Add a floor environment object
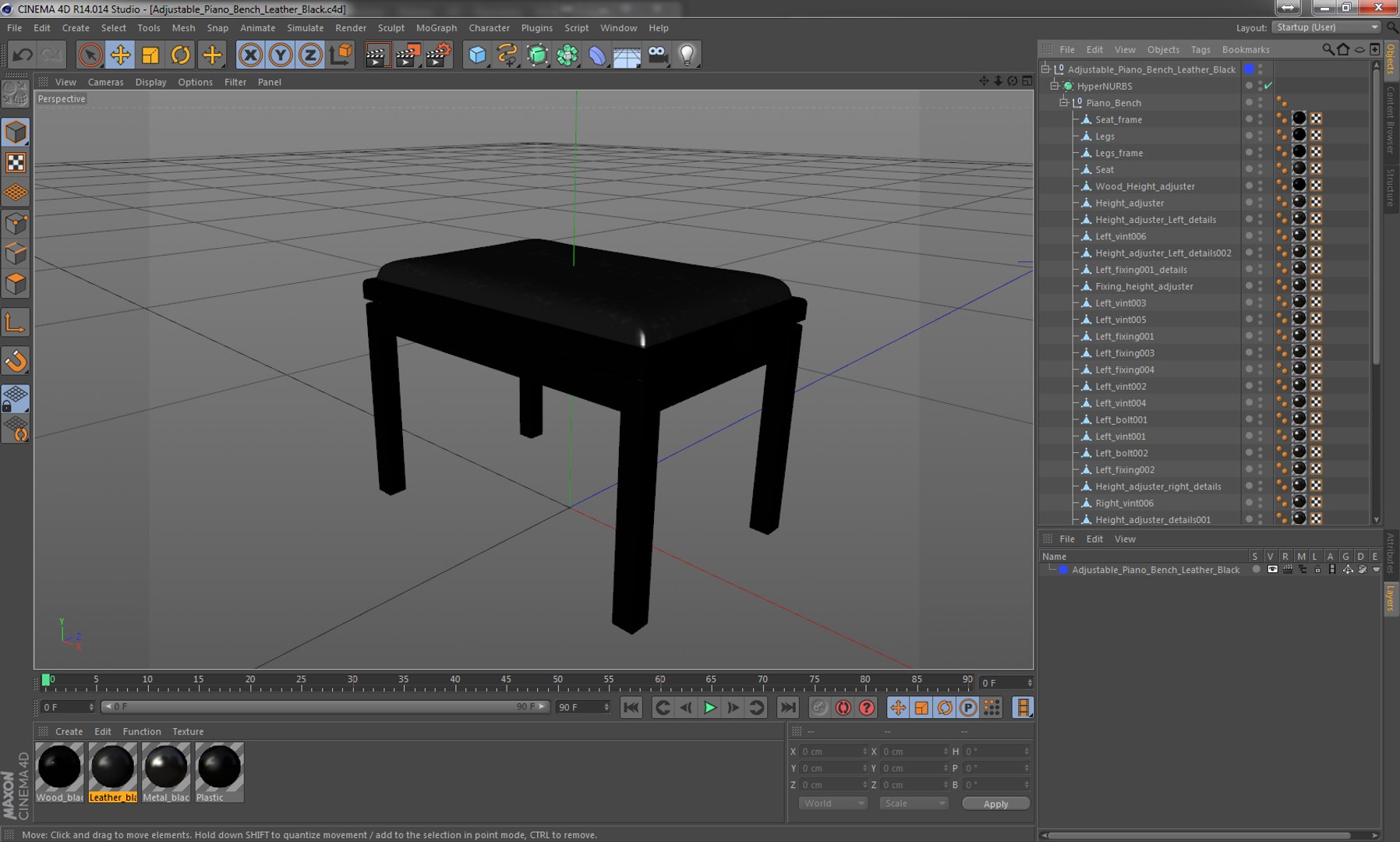The width and height of the screenshot is (1400, 842). pyautogui.click(x=628, y=55)
